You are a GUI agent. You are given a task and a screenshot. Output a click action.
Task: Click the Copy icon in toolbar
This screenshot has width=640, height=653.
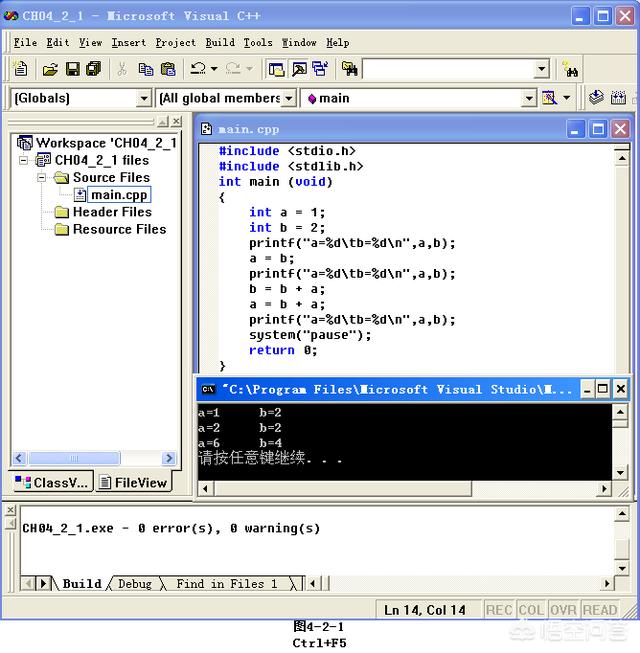[x=146, y=69]
